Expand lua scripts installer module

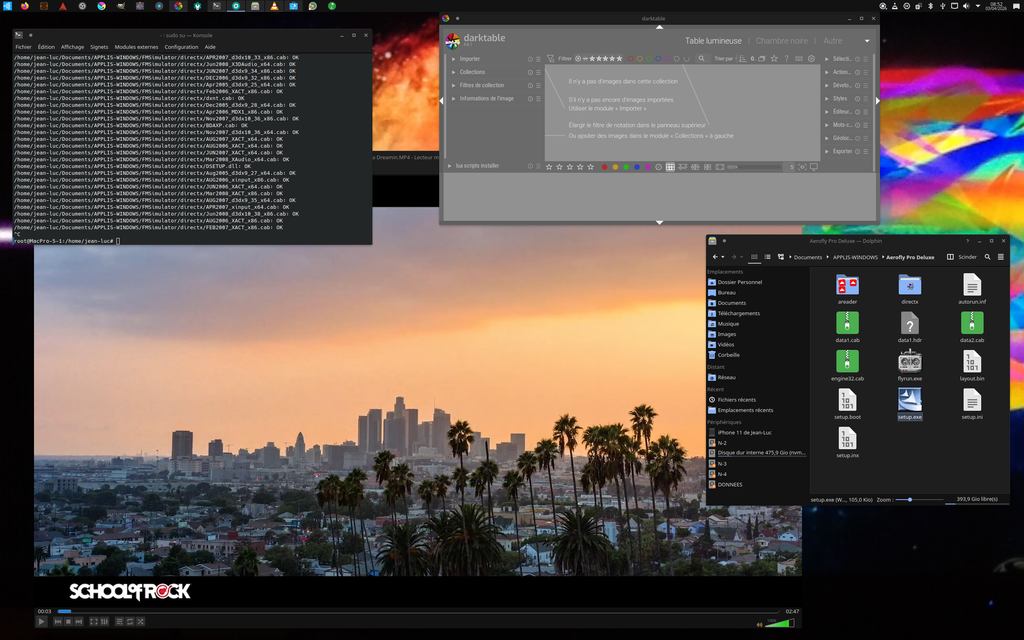pos(449,166)
